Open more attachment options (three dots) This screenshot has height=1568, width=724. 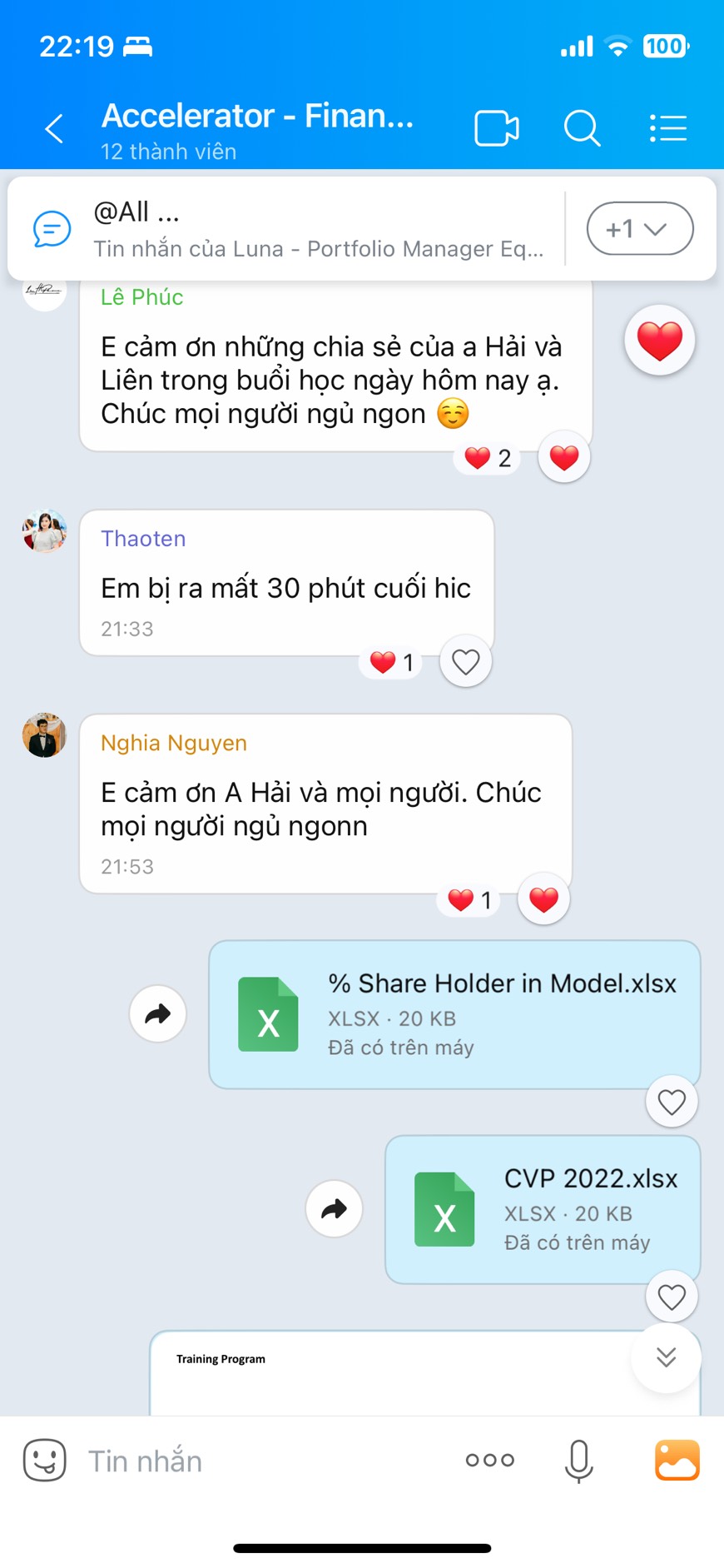[490, 1460]
